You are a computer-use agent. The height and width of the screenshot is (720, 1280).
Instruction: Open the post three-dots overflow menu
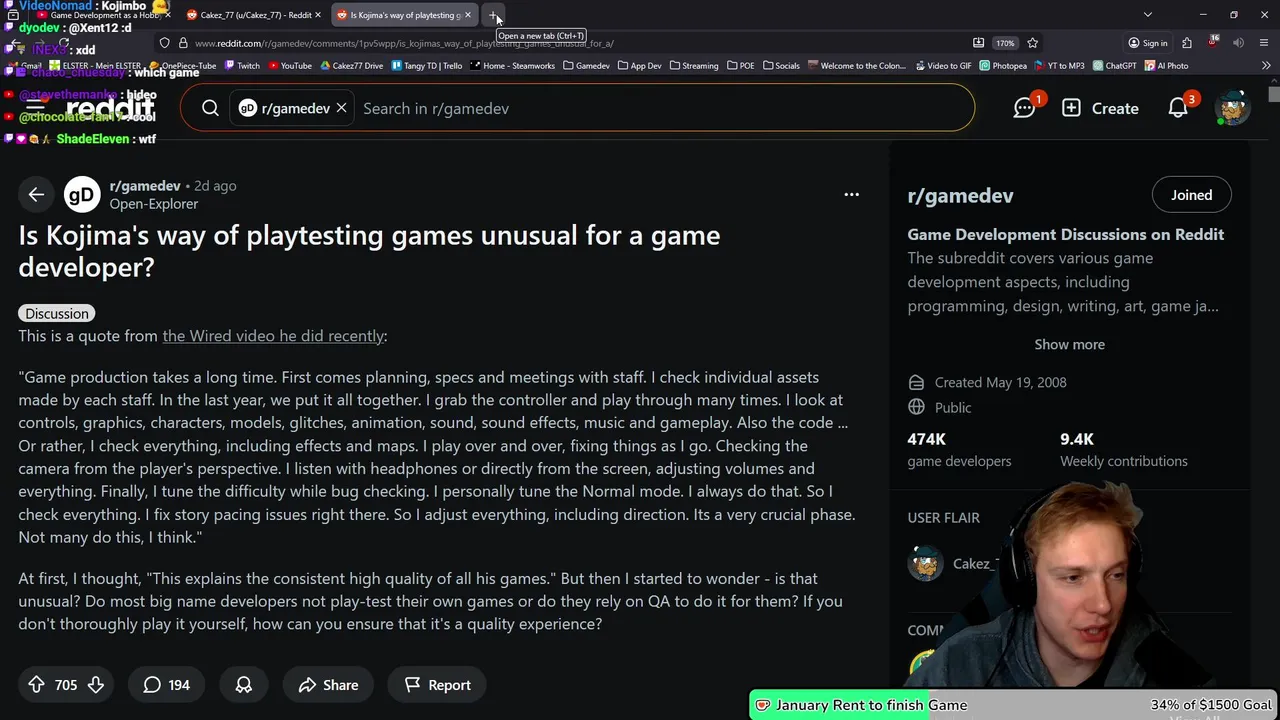click(x=851, y=195)
